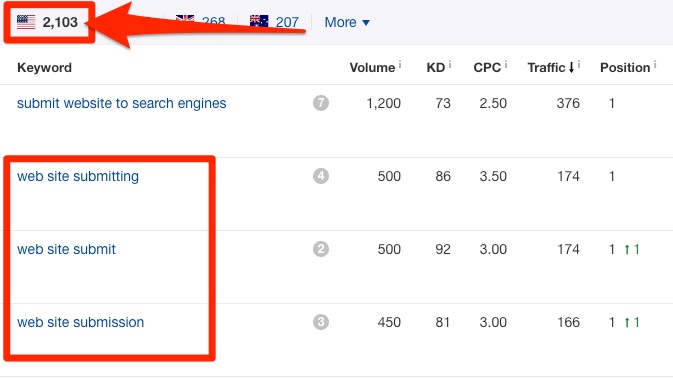Click the KD column info icon
Viewport: 673px width, 378px height.
[450, 64]
